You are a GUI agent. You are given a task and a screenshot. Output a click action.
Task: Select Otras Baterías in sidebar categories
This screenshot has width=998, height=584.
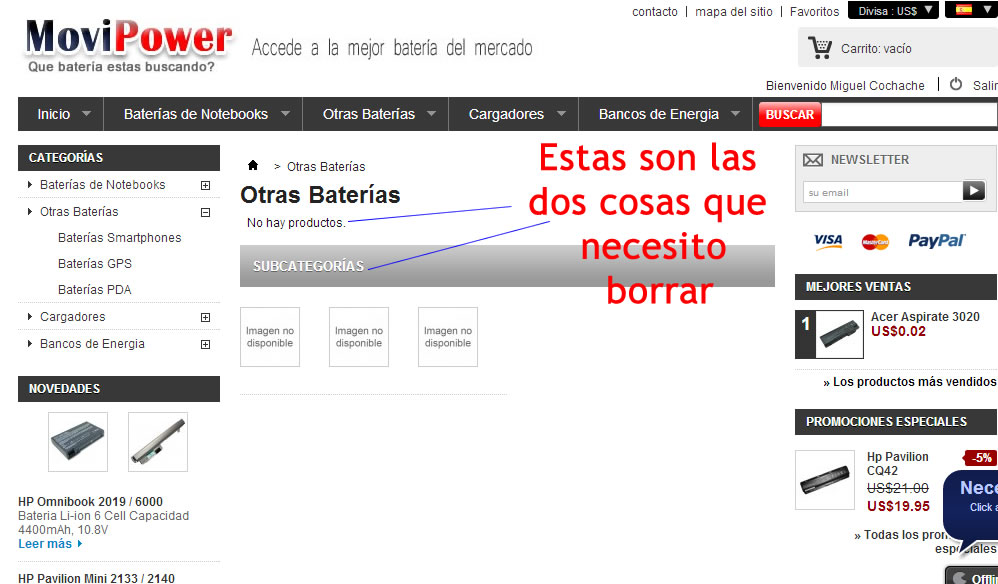(x=79, y=211)
